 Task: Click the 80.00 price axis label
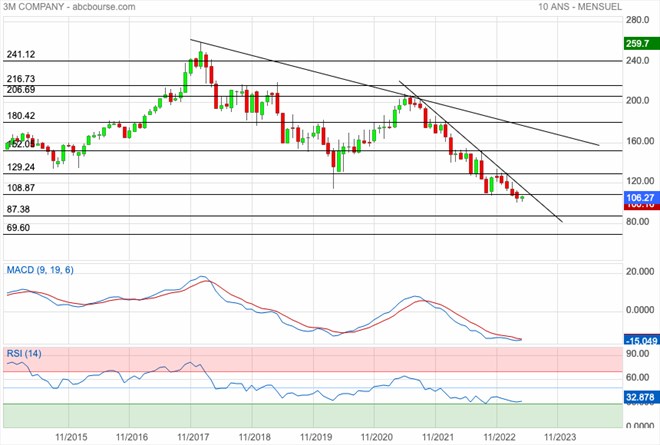pos(638,221)
